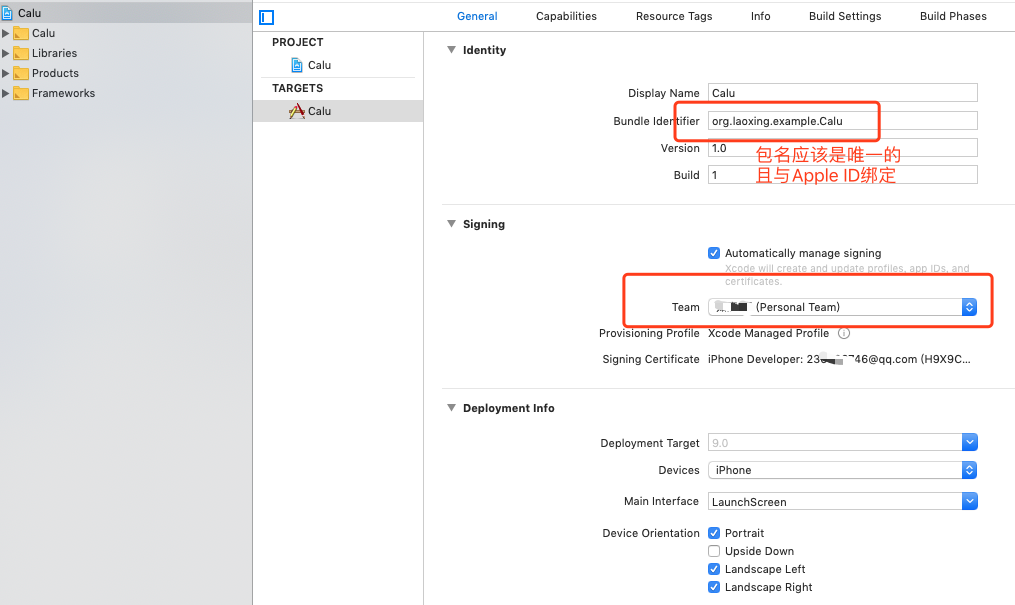Click the Calu project file icon in navigator
Viewport: 1015px width, 605px height.
[7, 12]
